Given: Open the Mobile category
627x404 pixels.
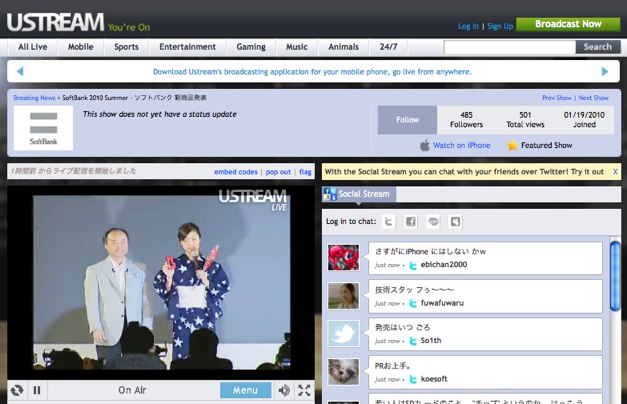Looking at the screenshot, I should [x=80, y=47].
